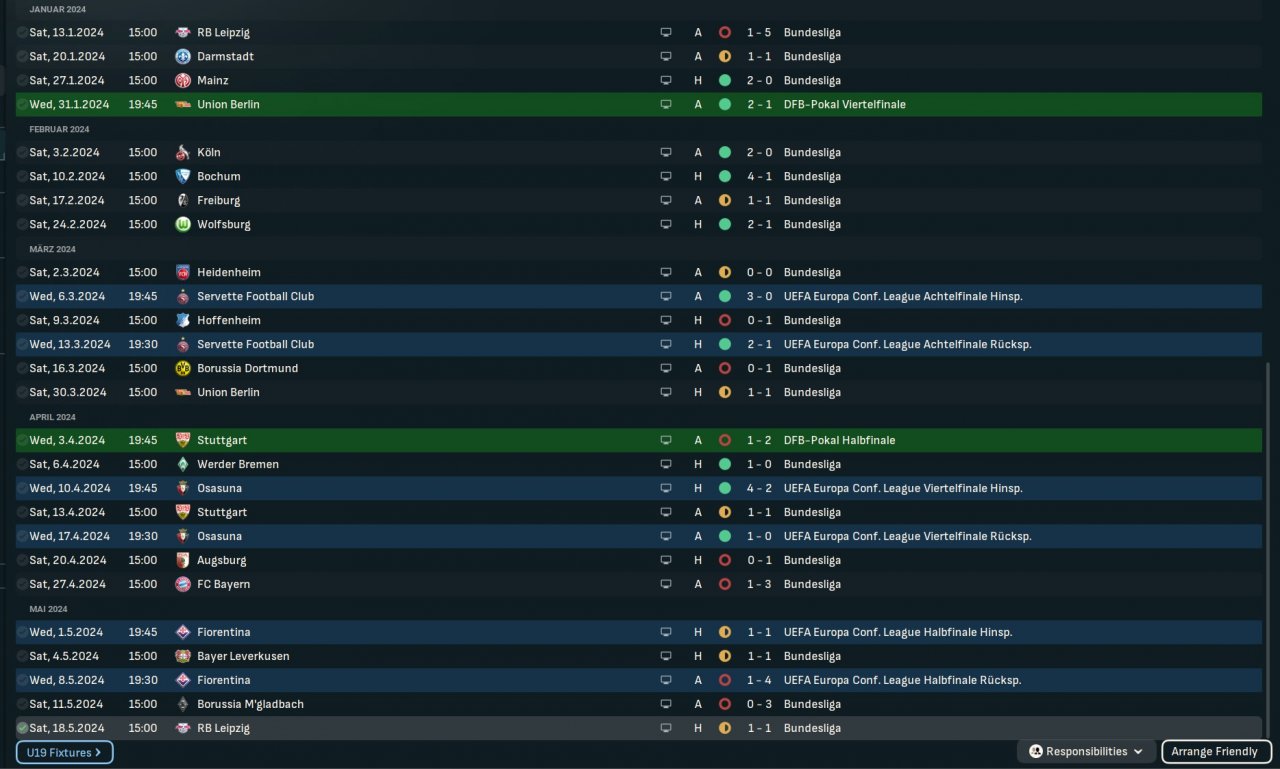This screenshot has height=769, width=1280.
Task: Click the Arrange Friendly button
Action: point(1216,752)
